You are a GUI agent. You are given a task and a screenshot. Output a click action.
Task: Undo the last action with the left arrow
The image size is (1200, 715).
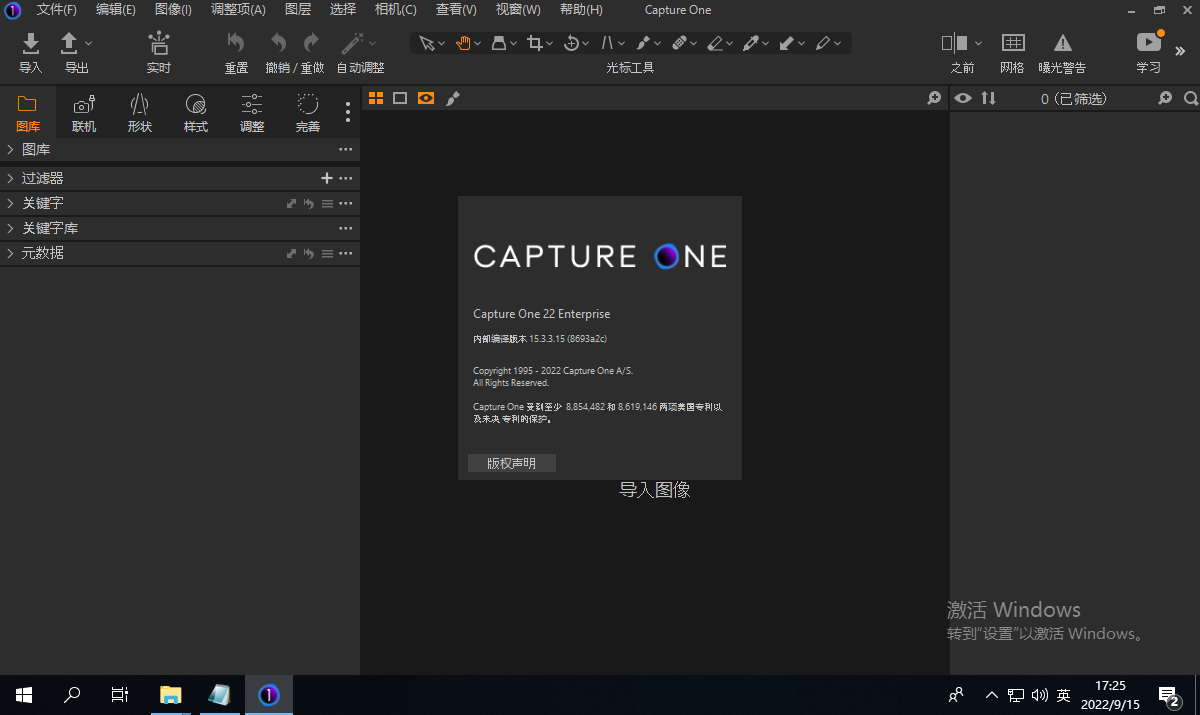click(278, 43)
